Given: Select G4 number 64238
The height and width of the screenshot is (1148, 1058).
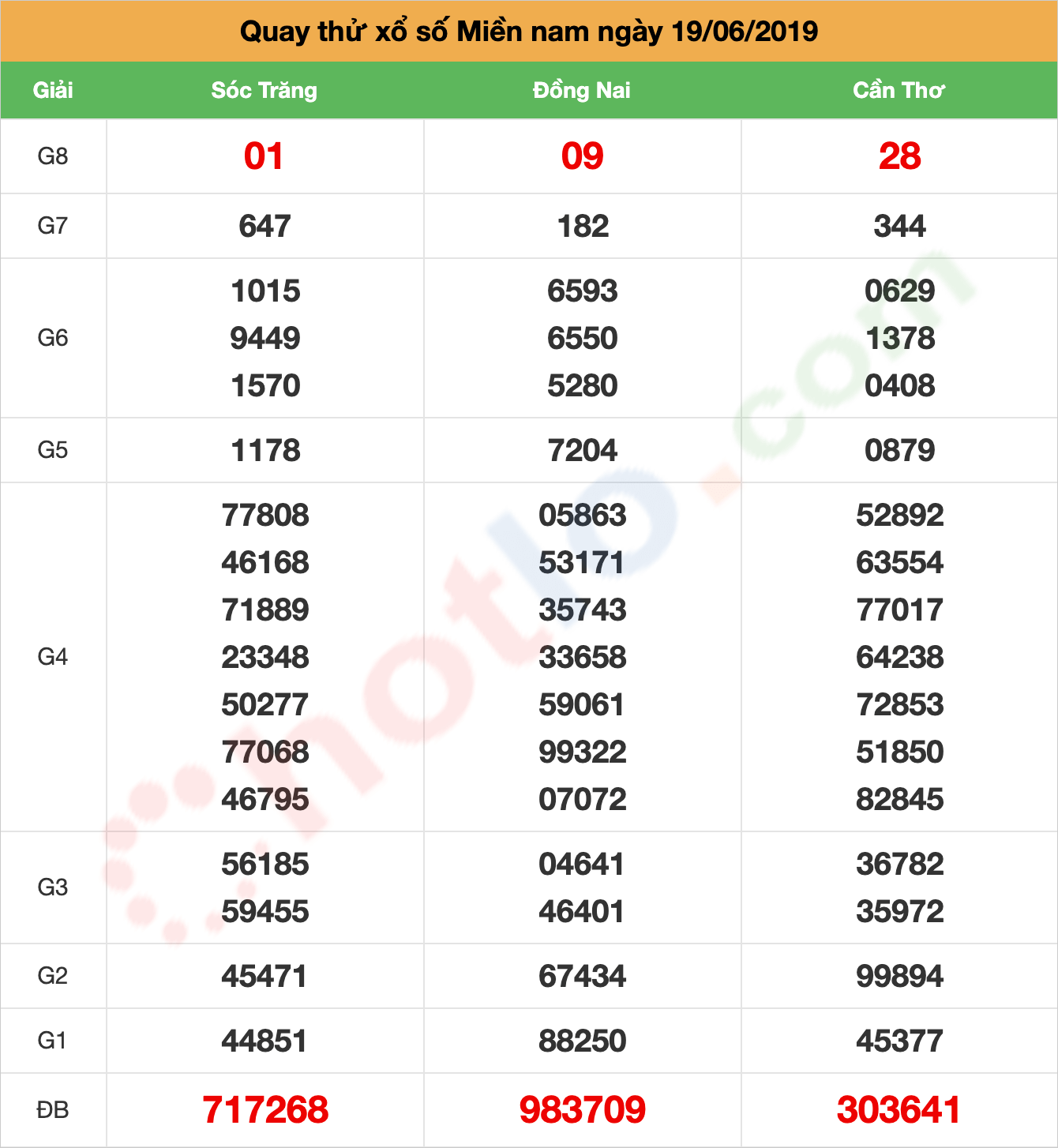Looking at the screenshot, I should coord(900,658).
